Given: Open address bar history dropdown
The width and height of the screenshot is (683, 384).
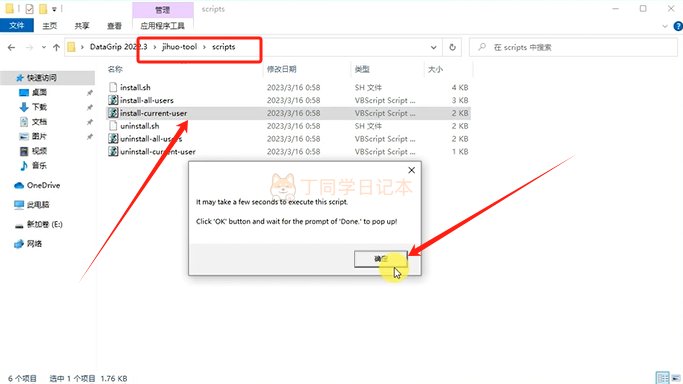Looking at the screenshot, I should 433,47.
